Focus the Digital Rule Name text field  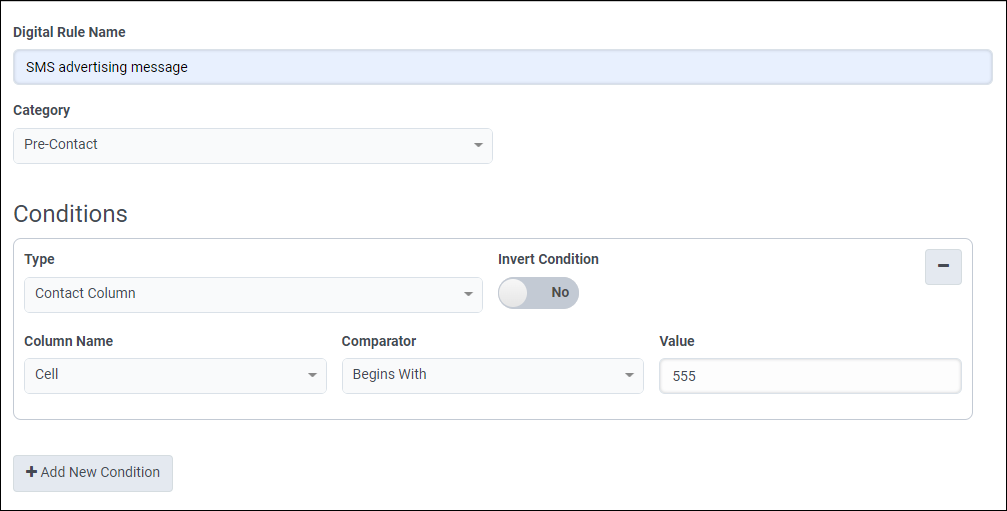click(x=502, y=67)
